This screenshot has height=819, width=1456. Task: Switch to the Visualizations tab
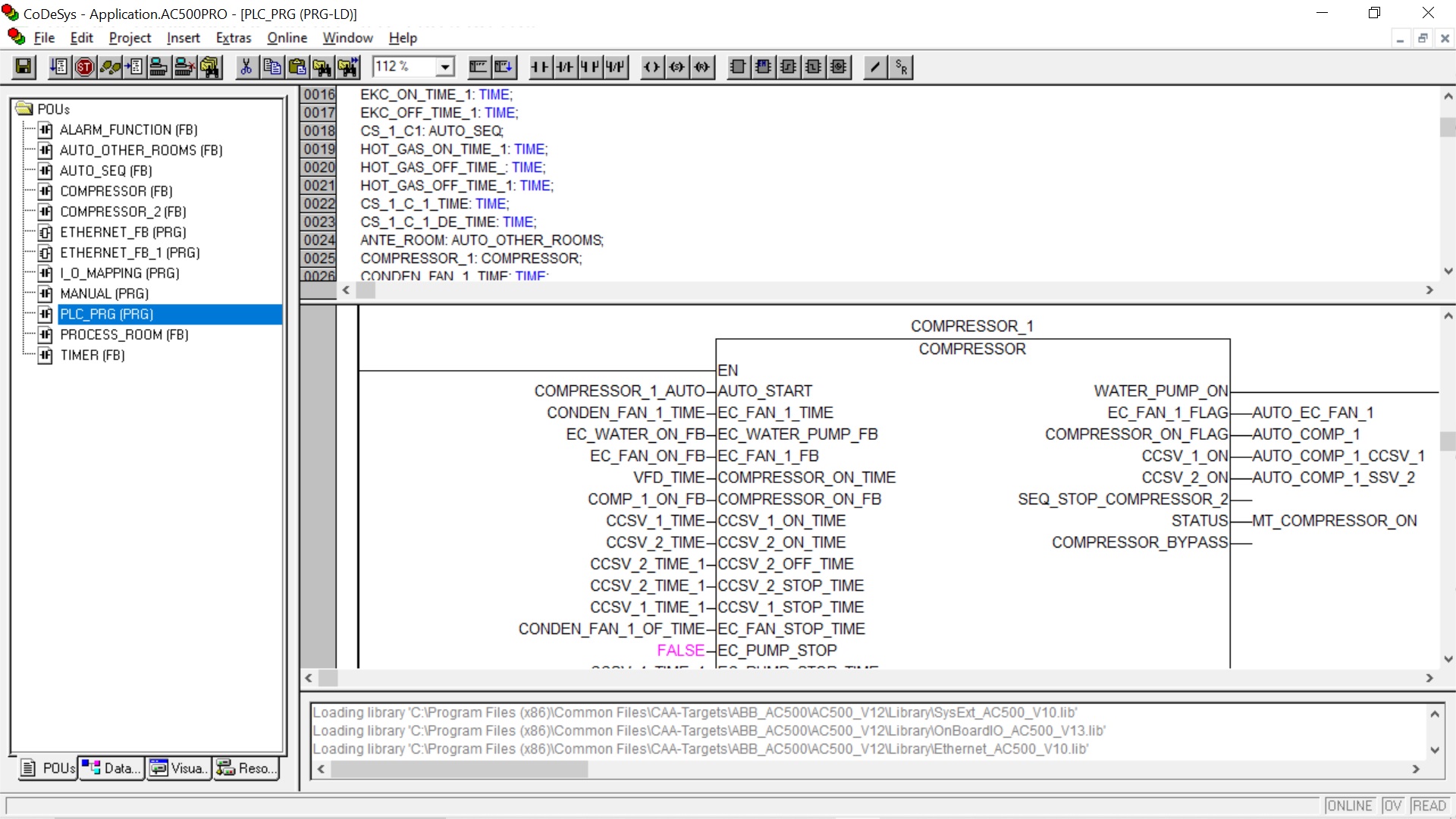click(x=179, y=768)
